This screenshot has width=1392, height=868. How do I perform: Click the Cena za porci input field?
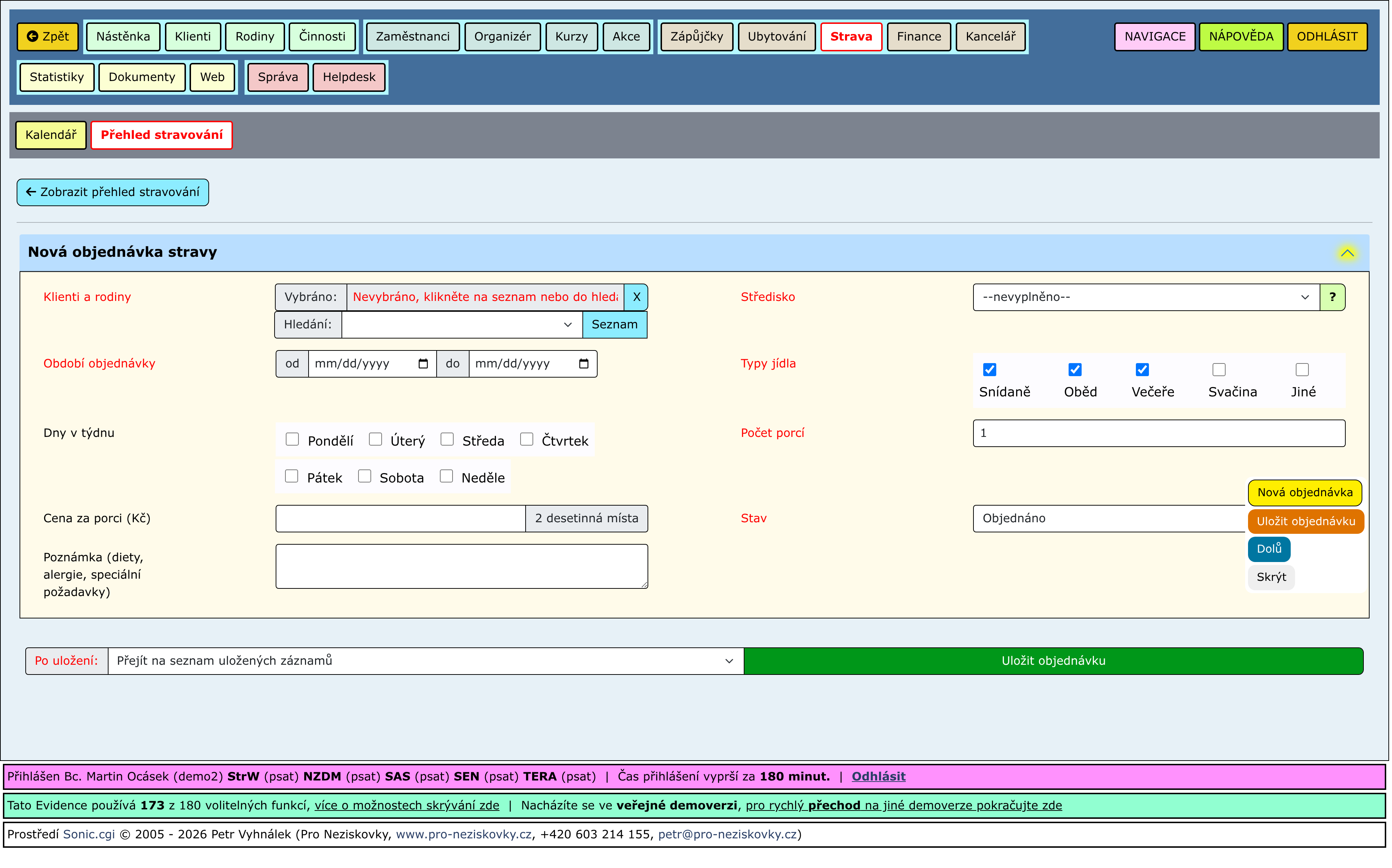pos(401,519)
